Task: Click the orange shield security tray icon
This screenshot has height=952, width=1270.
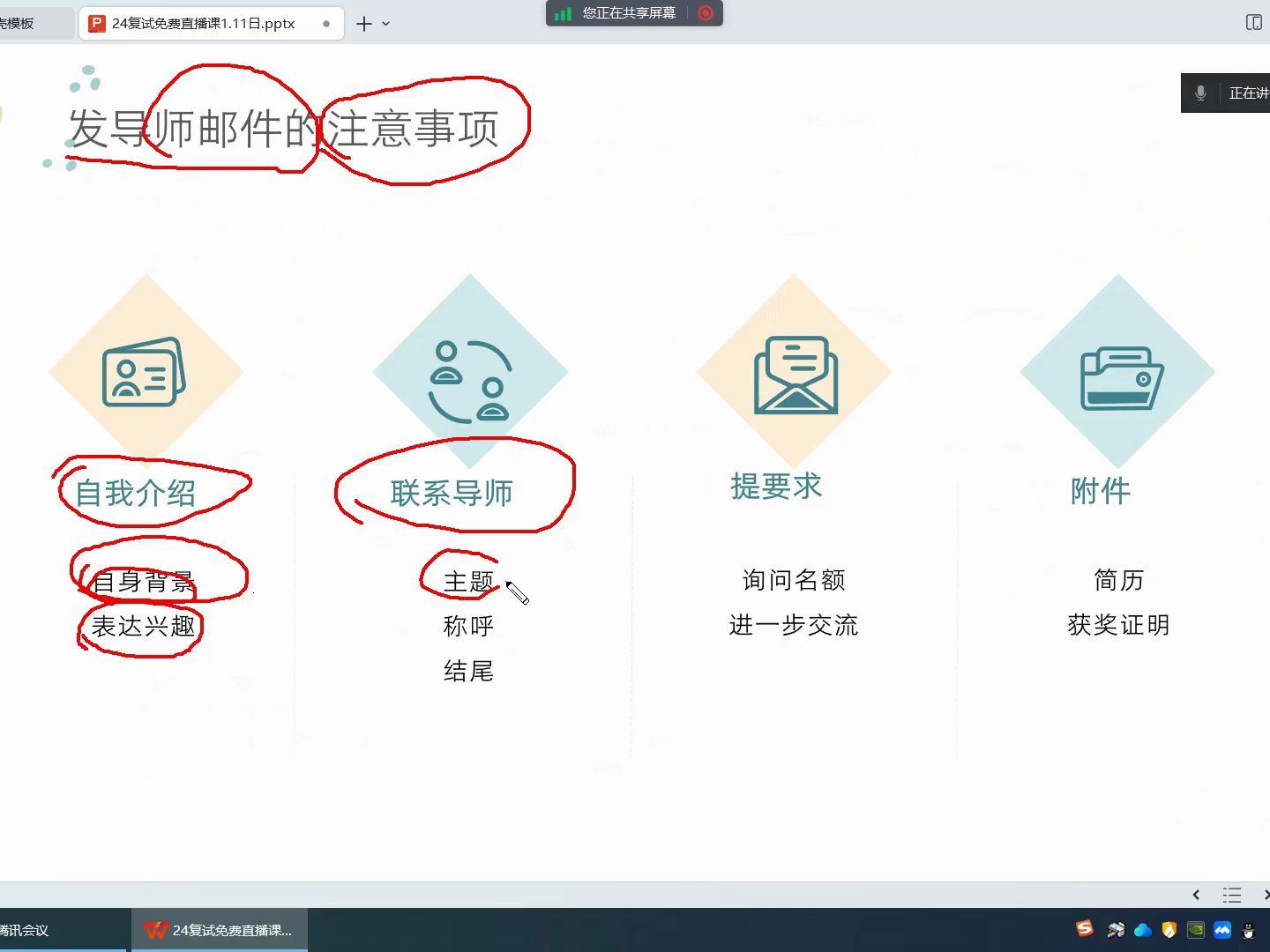Action: click(1169, 929)
